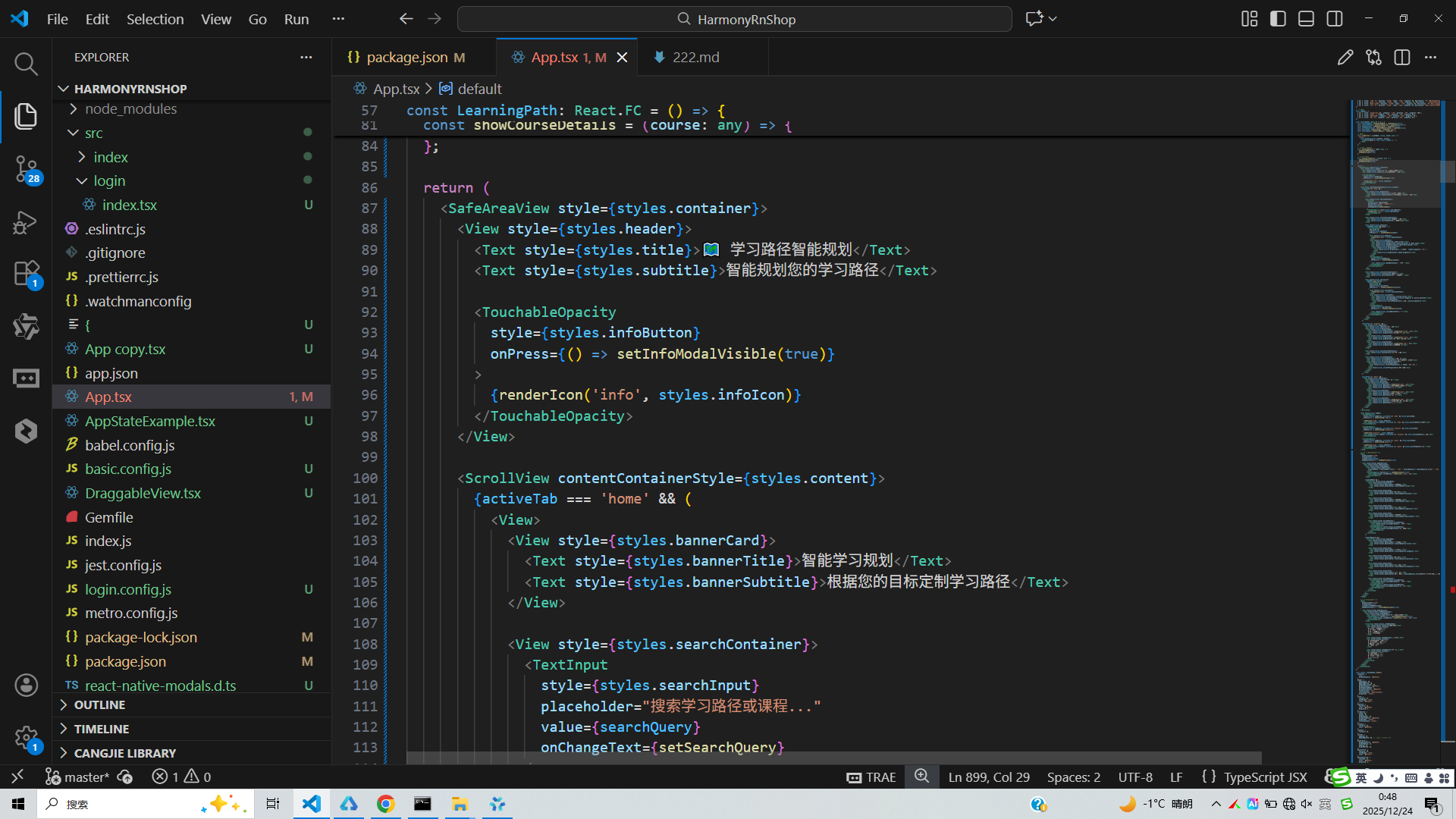Open the Extensions view
This screenshot has width=1456, height=819.
pyautogui.click(x=26, y=274)
